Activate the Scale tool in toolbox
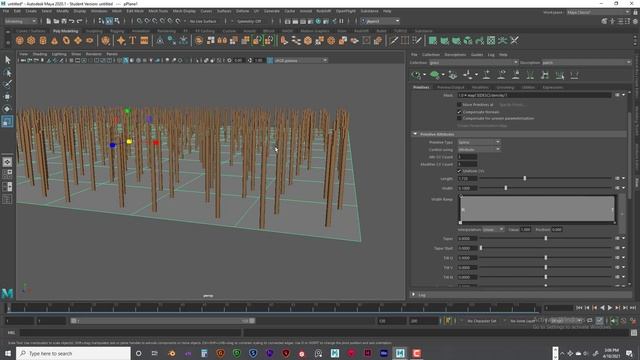The height and width of the screenshot is (360, 640). click(7, 121)
